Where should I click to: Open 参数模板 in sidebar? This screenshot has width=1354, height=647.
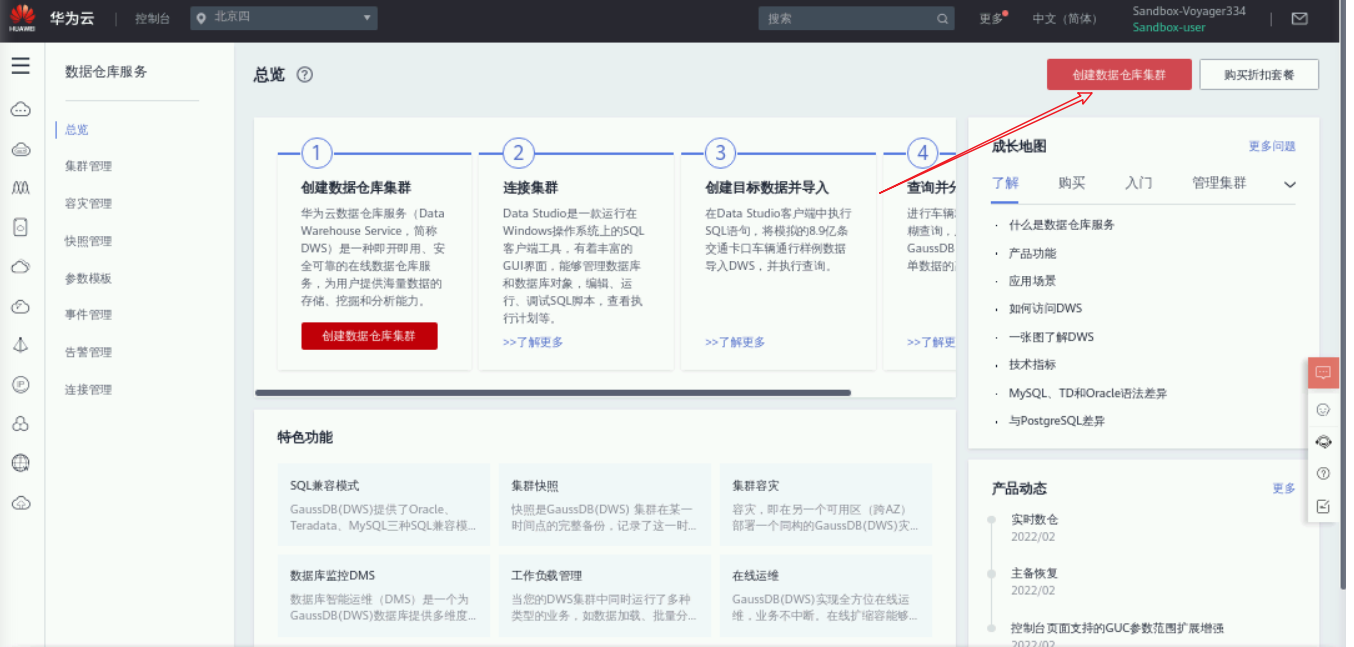click(x=89, y=278)
